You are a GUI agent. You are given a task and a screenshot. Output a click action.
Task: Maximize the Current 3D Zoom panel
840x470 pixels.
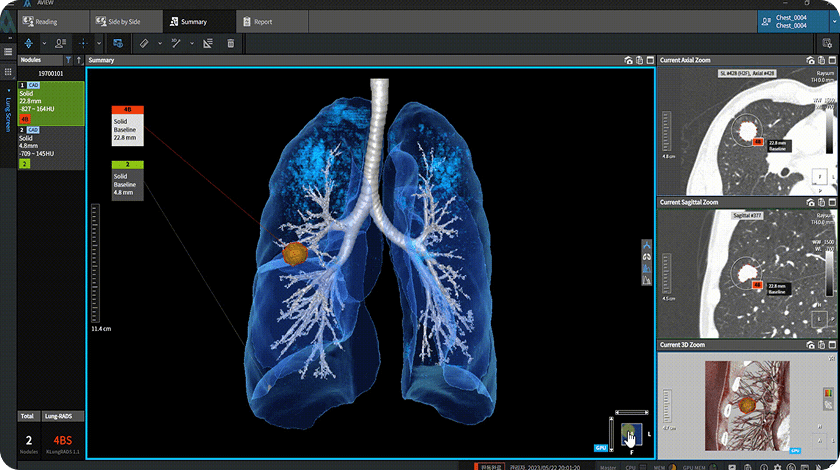833,345
